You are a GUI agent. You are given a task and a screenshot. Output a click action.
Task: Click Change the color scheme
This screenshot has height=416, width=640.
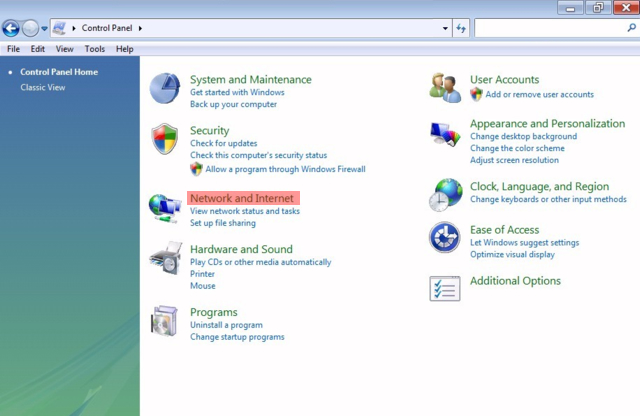coord(518,148)
